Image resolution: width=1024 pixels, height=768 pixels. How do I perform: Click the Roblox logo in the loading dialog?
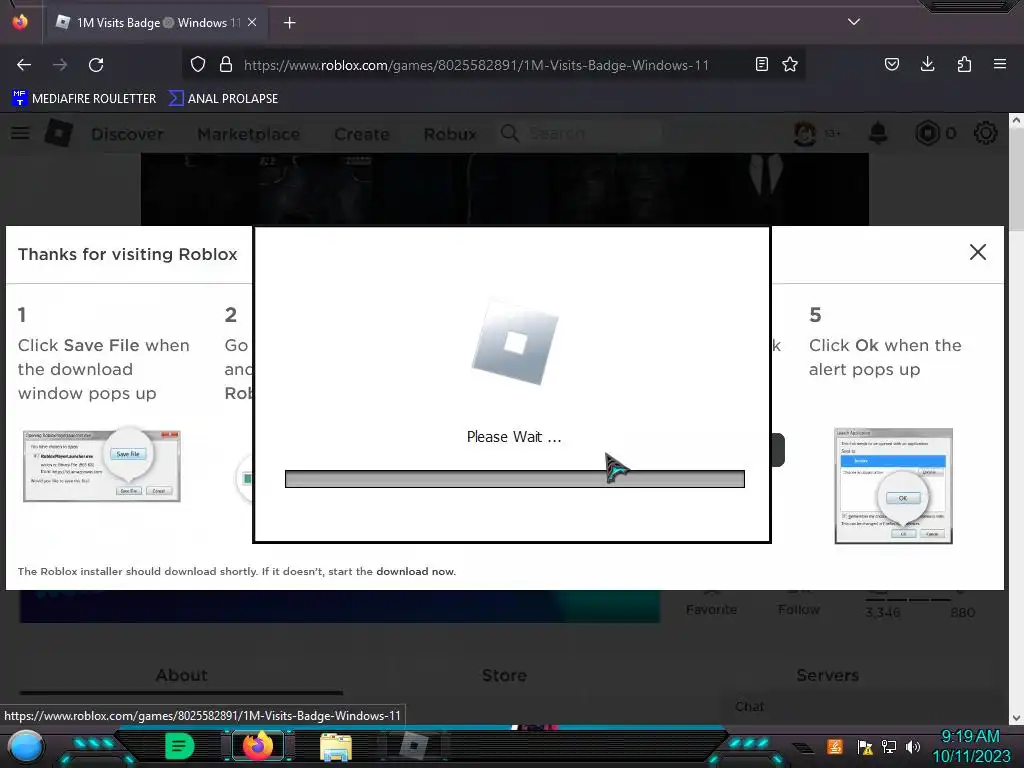coord(515,342)
